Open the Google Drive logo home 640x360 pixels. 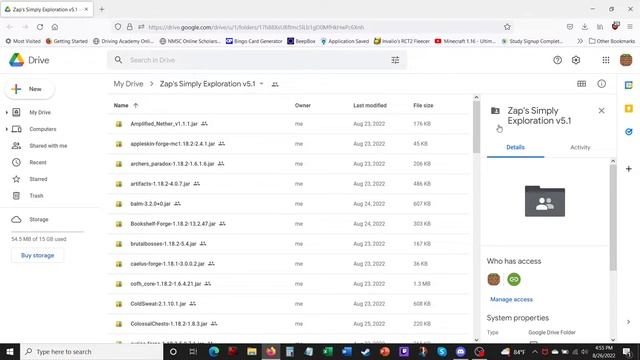(29, 60)
